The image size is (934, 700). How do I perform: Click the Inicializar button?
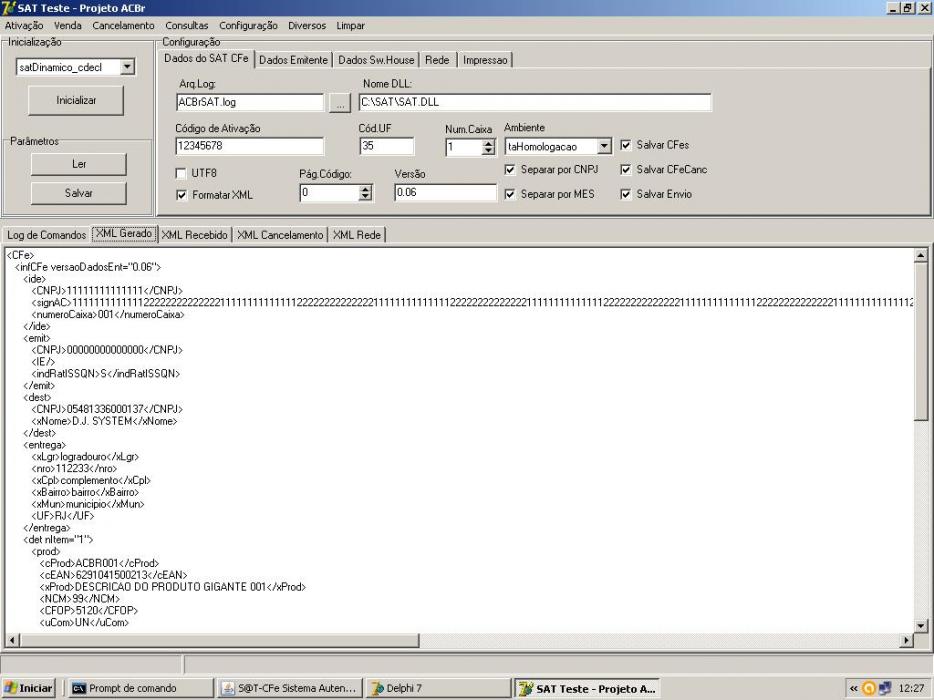click(76, 100)
